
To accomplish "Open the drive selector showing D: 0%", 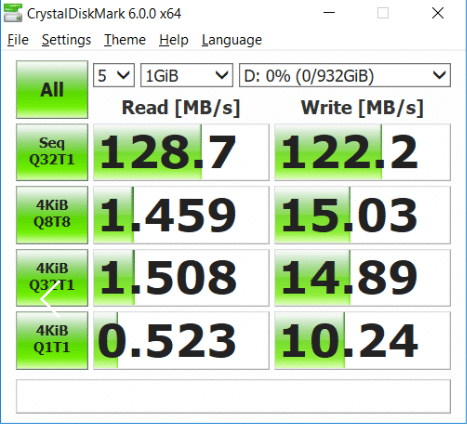I will (345, 75).
